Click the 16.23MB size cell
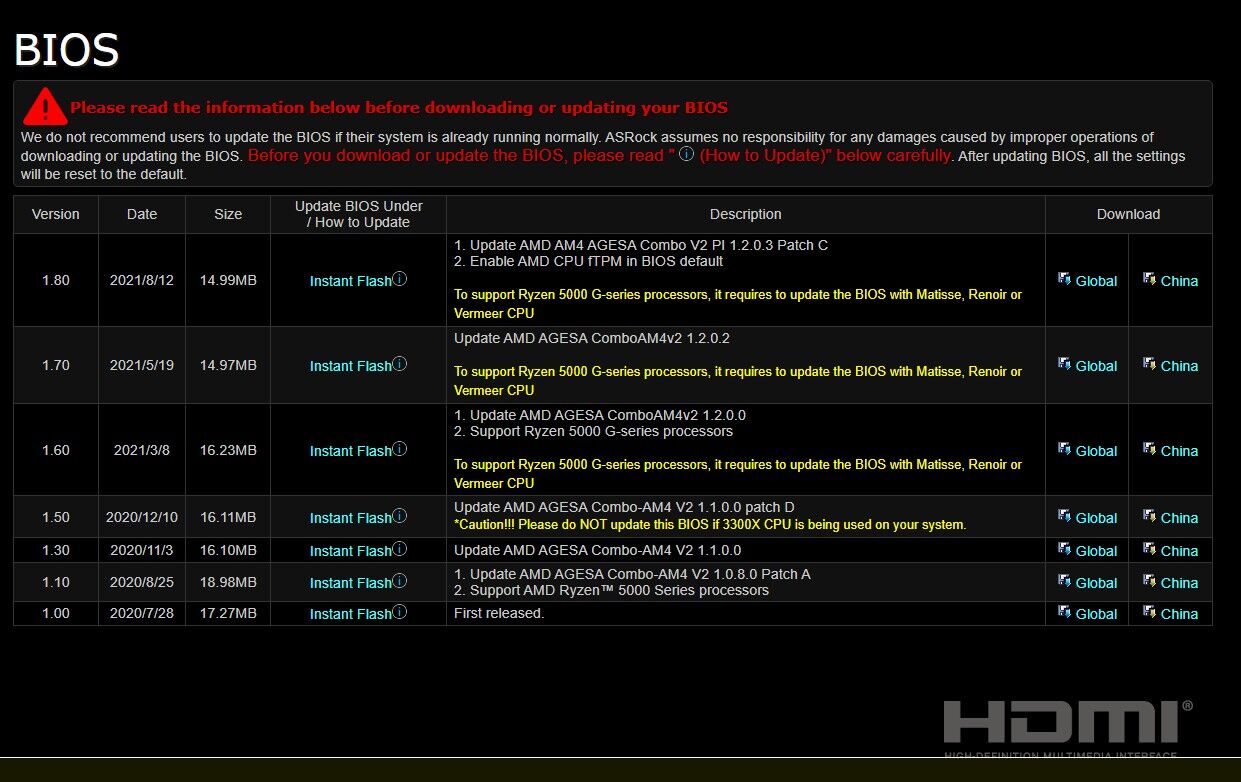Screen dimensions: 1241x782 [x=228, y=450]
